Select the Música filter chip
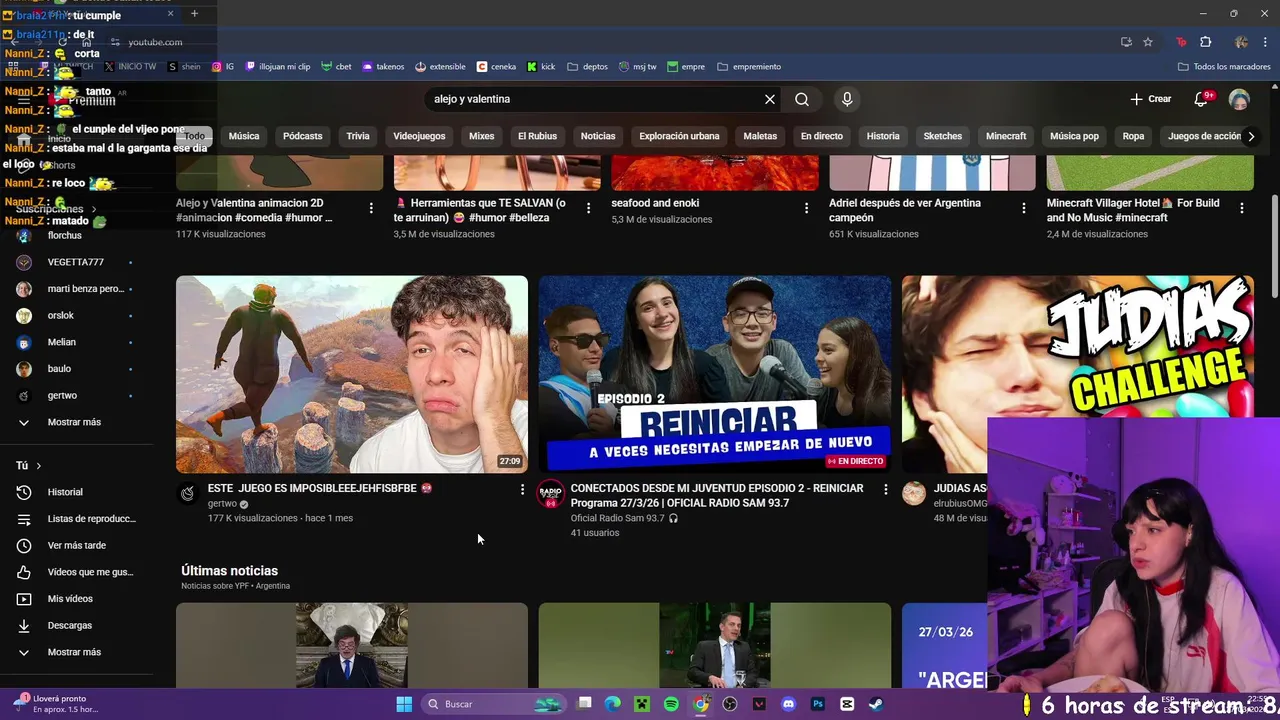This screenshot has height=720, width=1280. coord(244,136)
